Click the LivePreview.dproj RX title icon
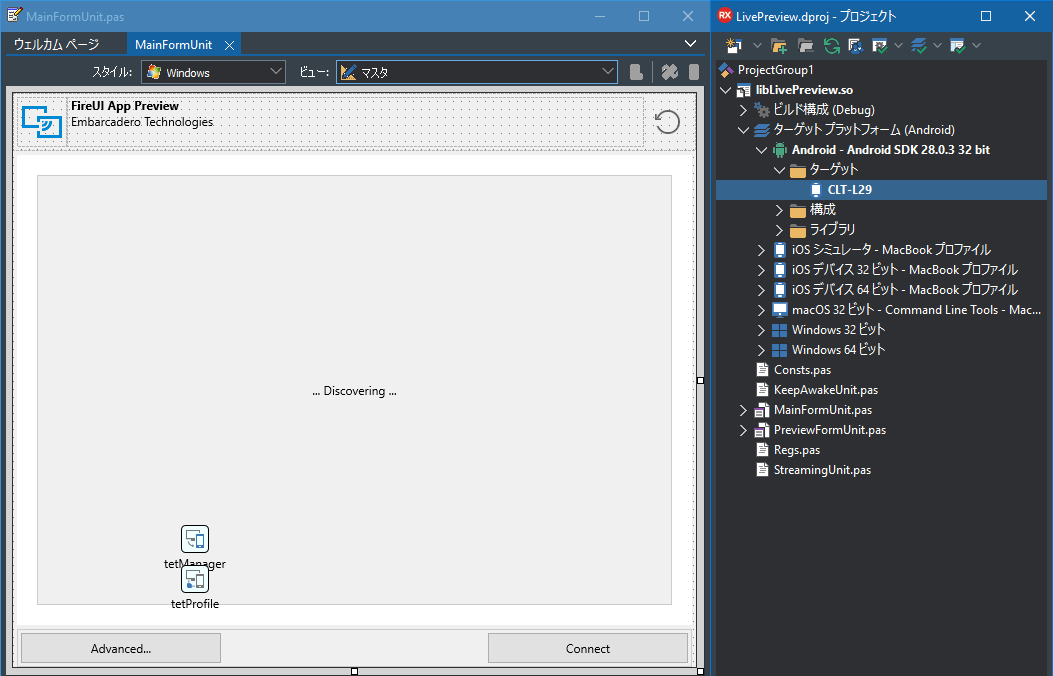 pyautogui.click(x=724, y=15)
